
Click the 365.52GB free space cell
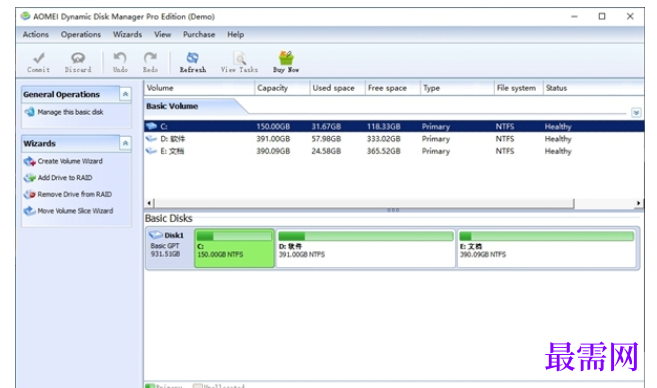[384, 151]
